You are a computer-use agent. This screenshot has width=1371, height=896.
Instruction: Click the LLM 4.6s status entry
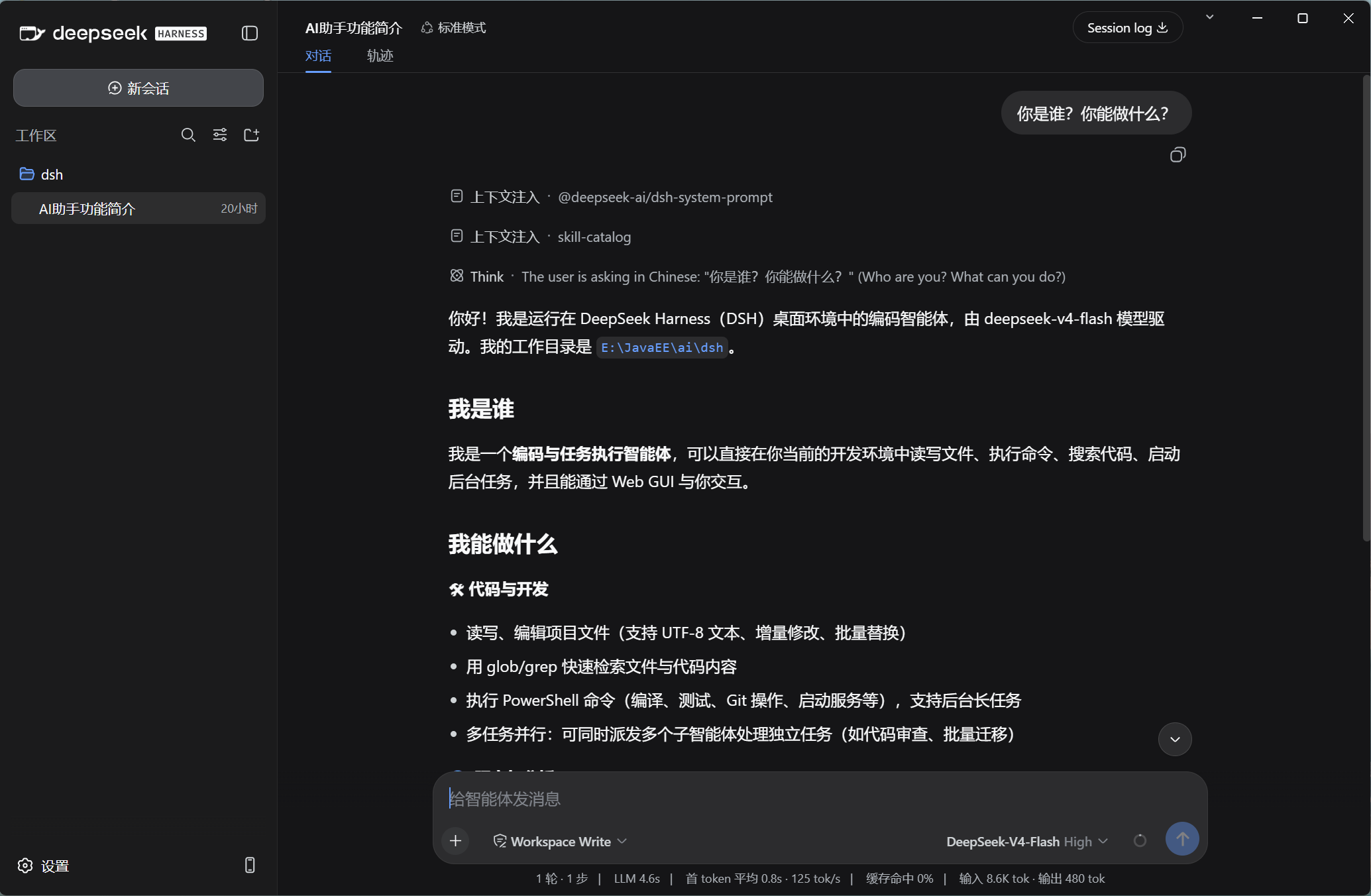(x=637, y=879)
